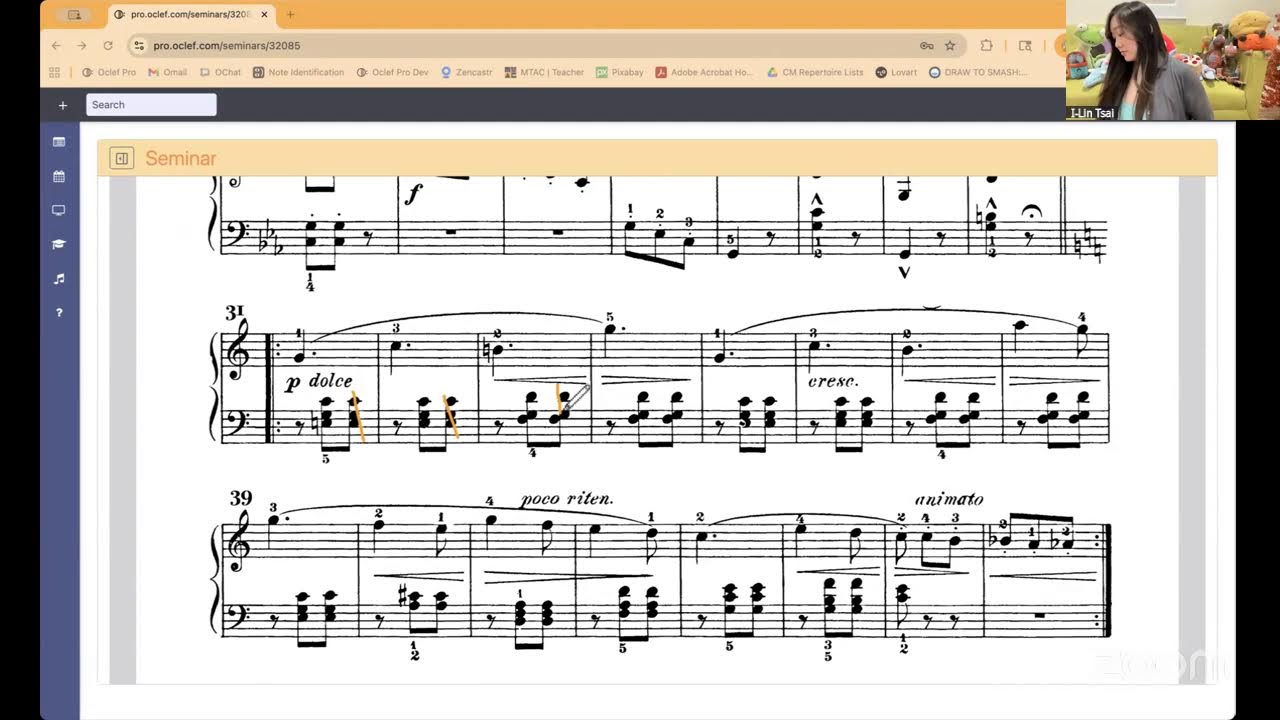Select the pro.oclef.com seminars browser tab
Image resolution: width=1280 pixels, height=720 pixels.
[190, 15]
